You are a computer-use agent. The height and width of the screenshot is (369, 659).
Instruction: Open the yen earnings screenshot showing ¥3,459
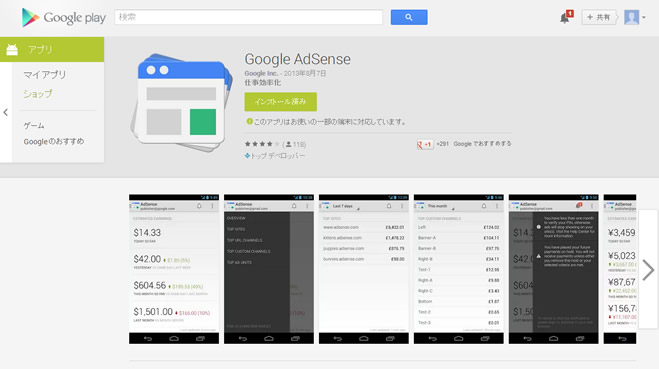coord(620,269)
